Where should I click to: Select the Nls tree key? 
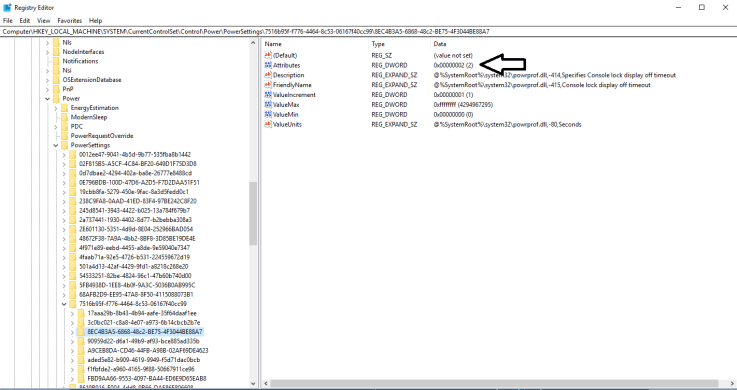[x=67, y=42]
